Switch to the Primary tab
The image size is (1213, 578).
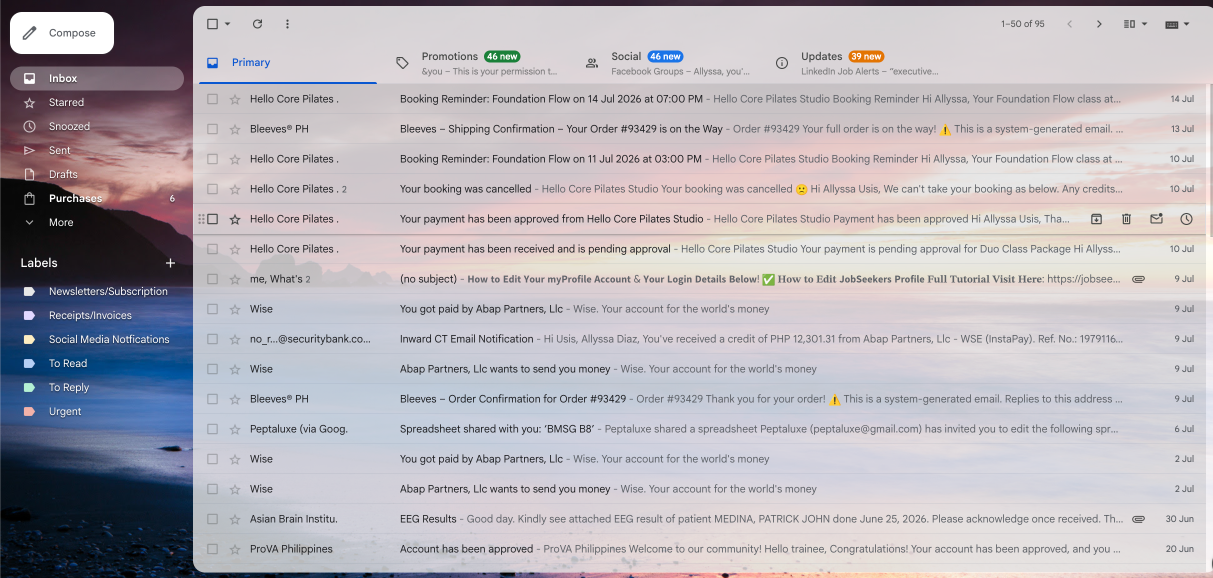pyautogui.click(x=286, y=62)
